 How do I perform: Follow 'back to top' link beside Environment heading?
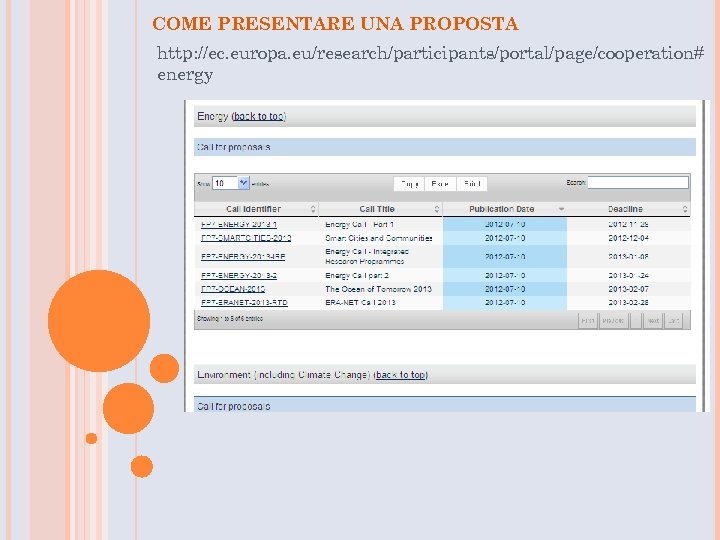(401, 375)
